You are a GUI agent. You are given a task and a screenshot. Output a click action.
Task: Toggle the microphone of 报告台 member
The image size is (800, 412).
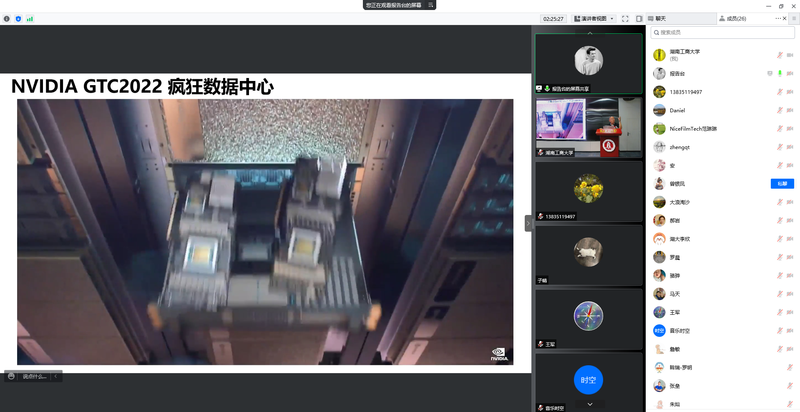point(779,74)
